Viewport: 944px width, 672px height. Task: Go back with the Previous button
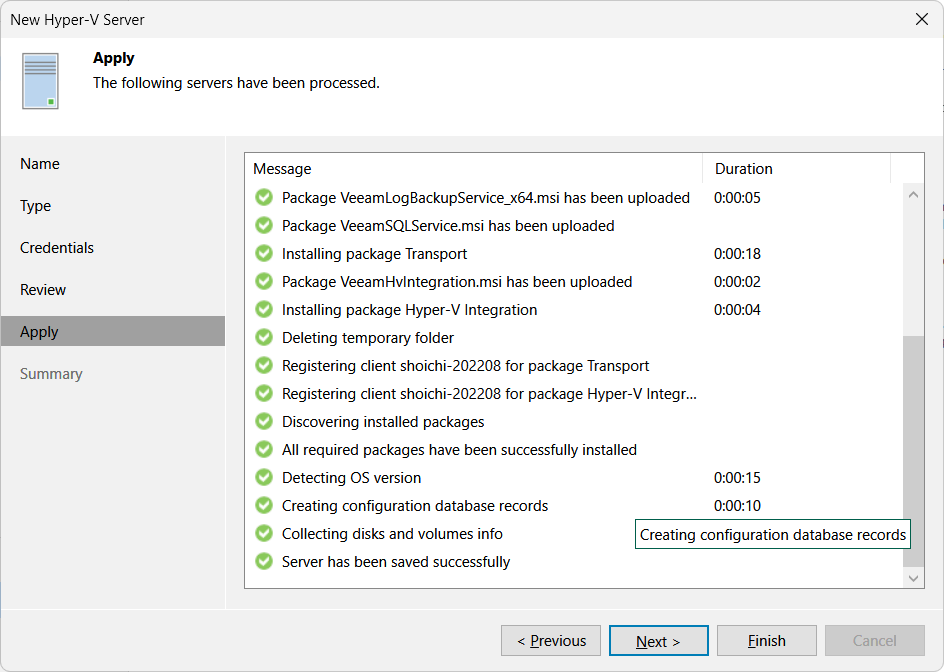tap(551, 641)
